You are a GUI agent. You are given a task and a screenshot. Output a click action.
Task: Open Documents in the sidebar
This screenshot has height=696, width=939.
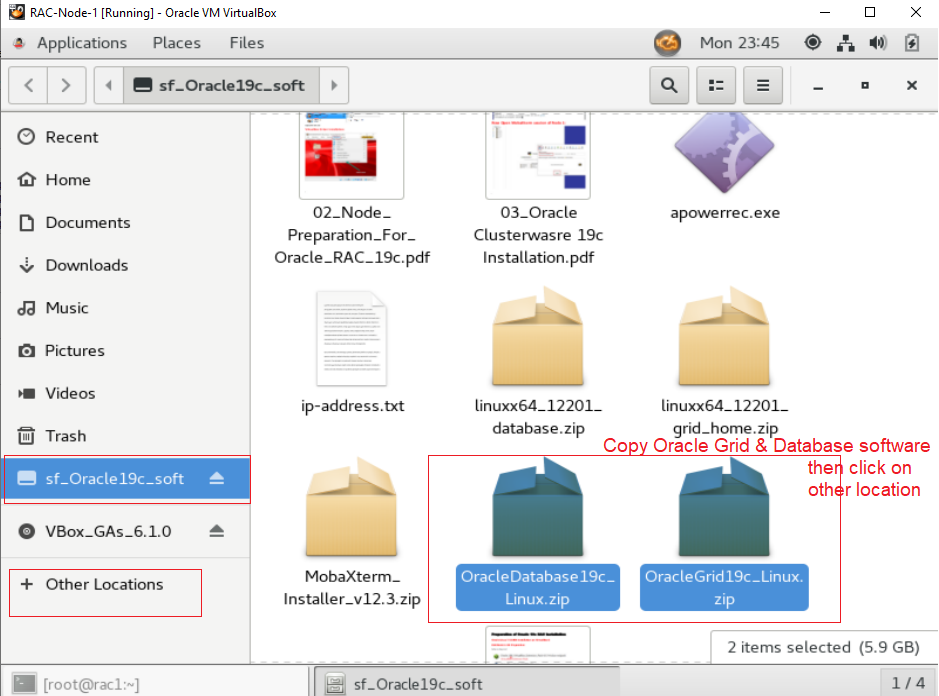125,222
